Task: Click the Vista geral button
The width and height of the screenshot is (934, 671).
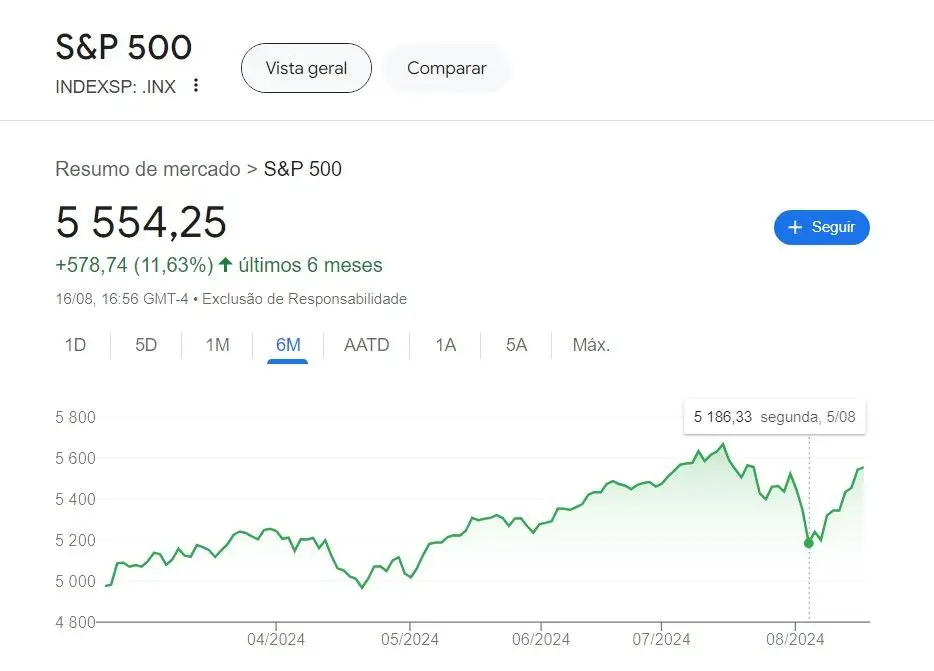Action: pyautogui.click(x=306, y=68)
